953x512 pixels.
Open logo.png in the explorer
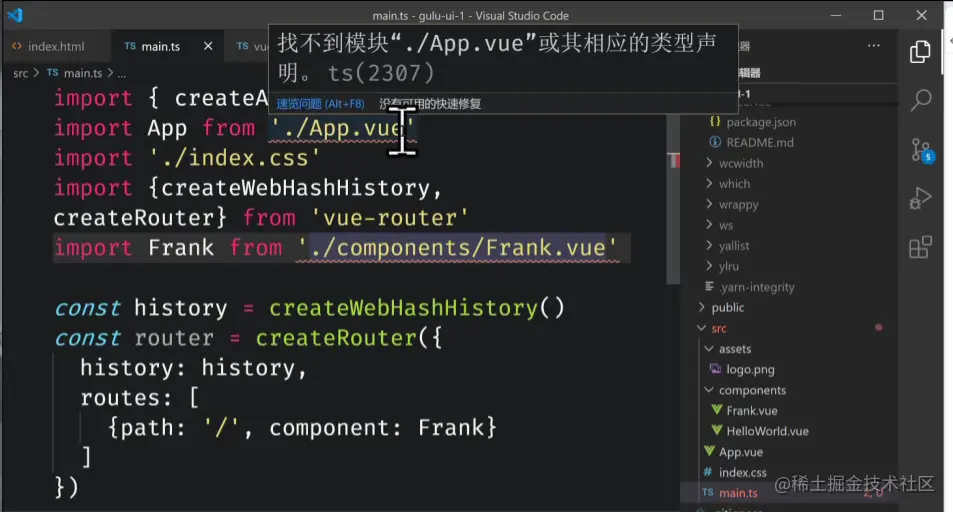pyautogui.click(x=750, y=370)
